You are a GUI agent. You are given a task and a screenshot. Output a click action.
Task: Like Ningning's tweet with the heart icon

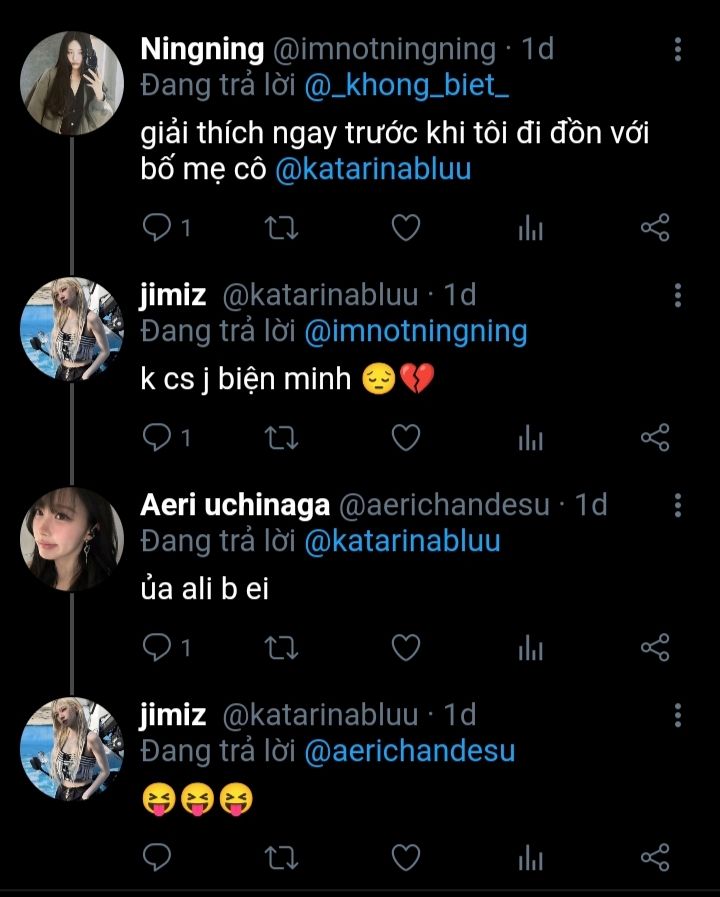pos(404,229)
